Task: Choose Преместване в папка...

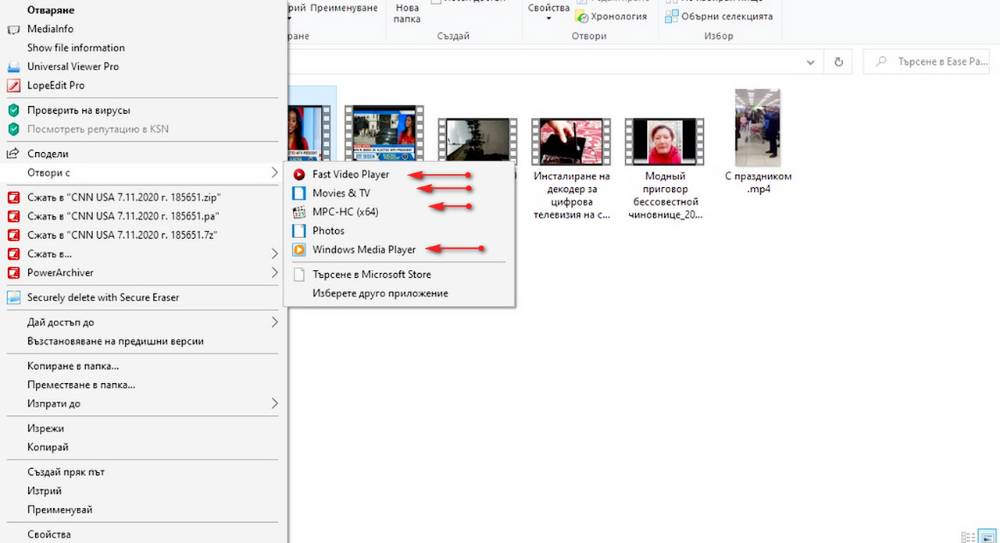Action: (x=81, y=385)
